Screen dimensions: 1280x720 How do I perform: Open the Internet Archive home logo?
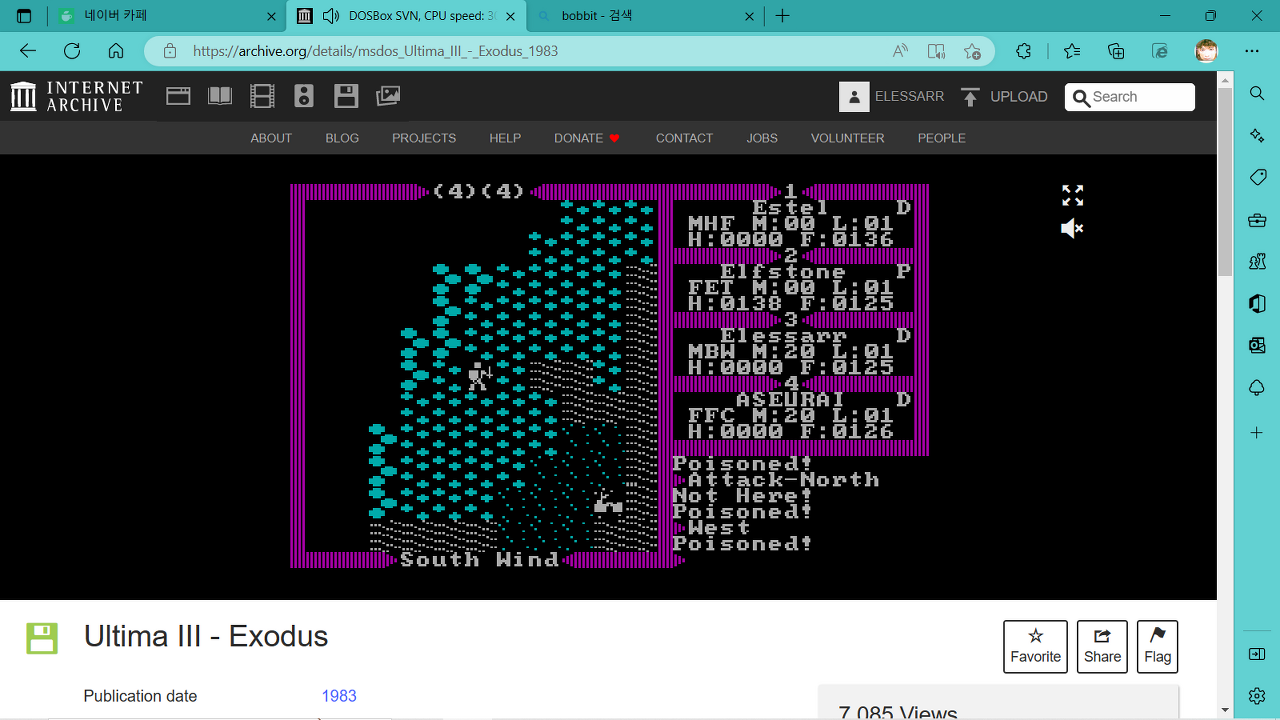pos(77,96)
